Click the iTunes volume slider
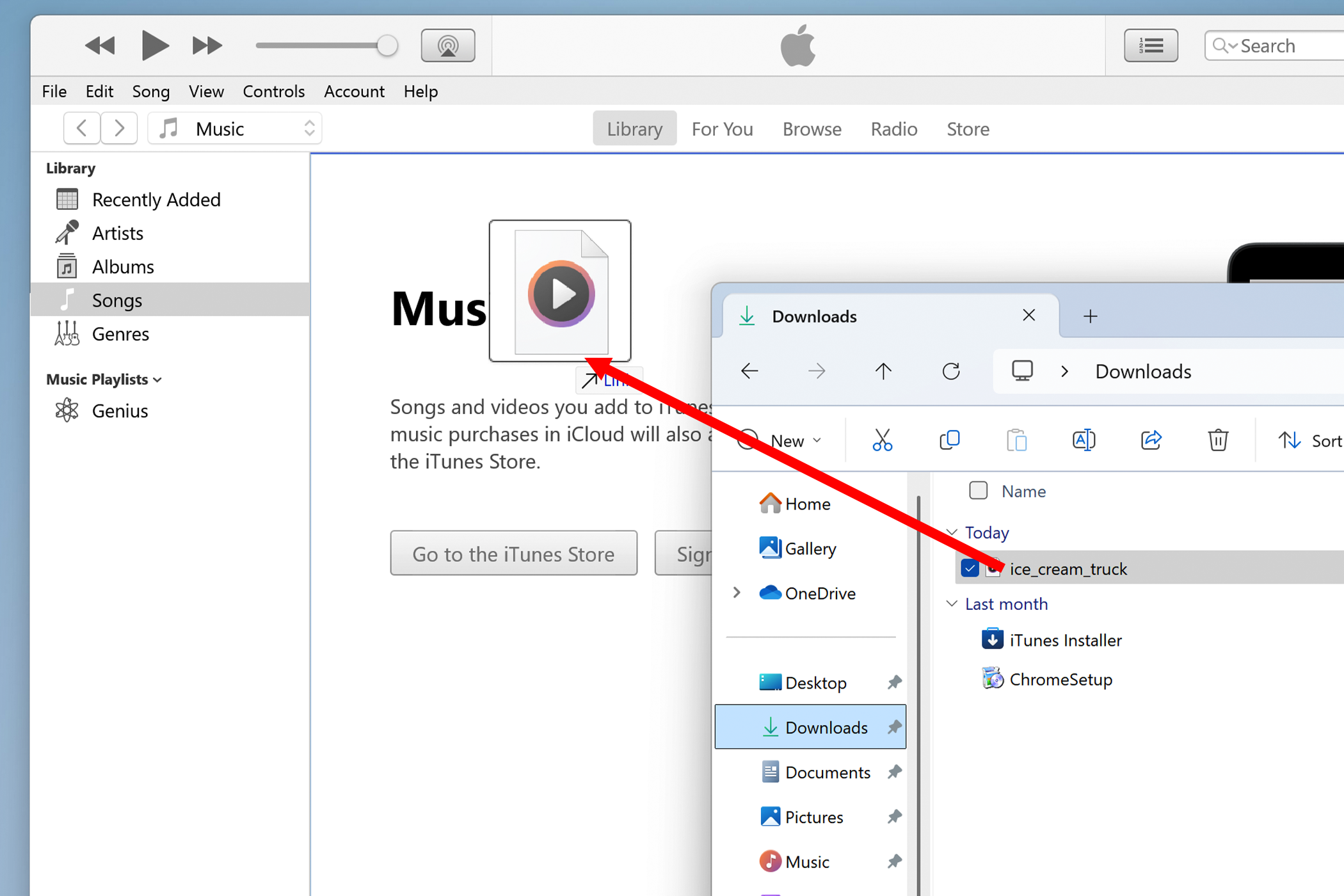The height and width of the screenshot is (896, 1344). (x=387, y=45)
